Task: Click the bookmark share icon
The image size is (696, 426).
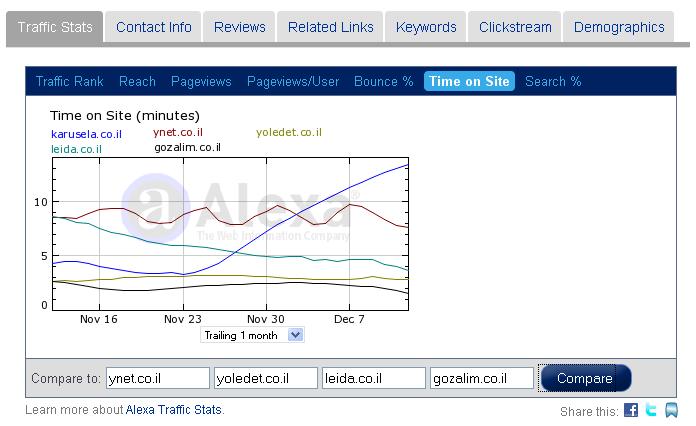Action: [671, 410]
